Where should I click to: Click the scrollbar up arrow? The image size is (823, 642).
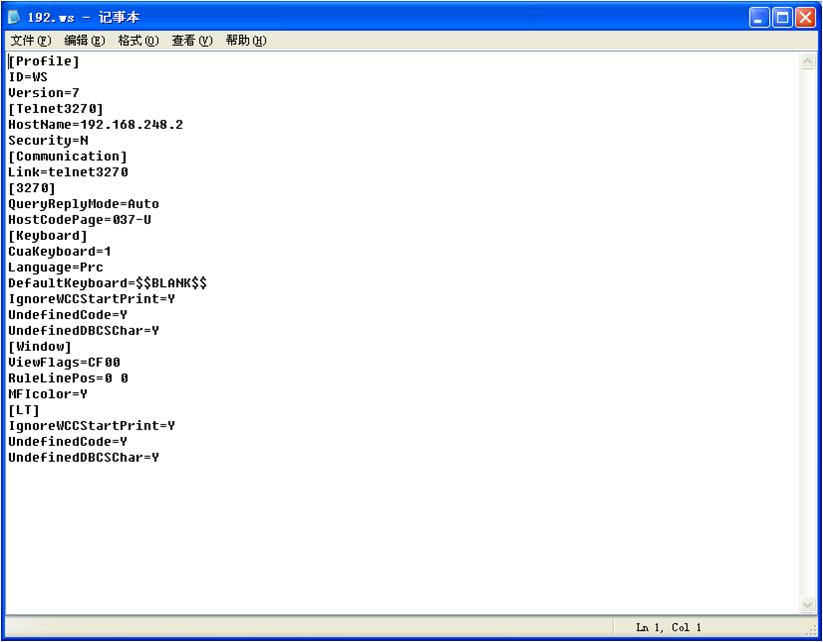pos(807,62)
